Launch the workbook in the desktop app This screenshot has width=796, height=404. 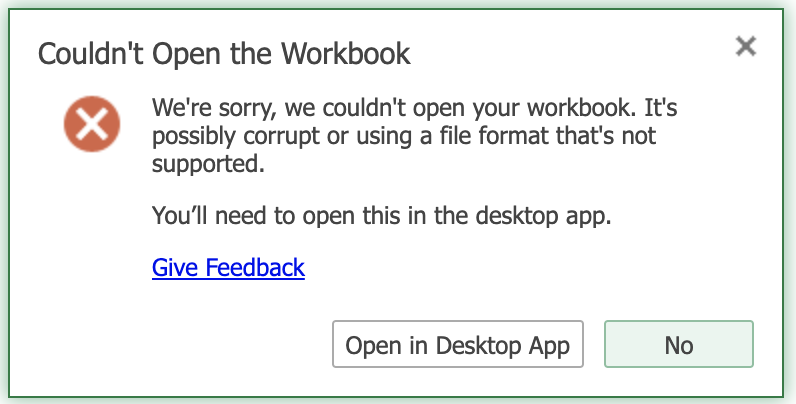click(458, 344)
